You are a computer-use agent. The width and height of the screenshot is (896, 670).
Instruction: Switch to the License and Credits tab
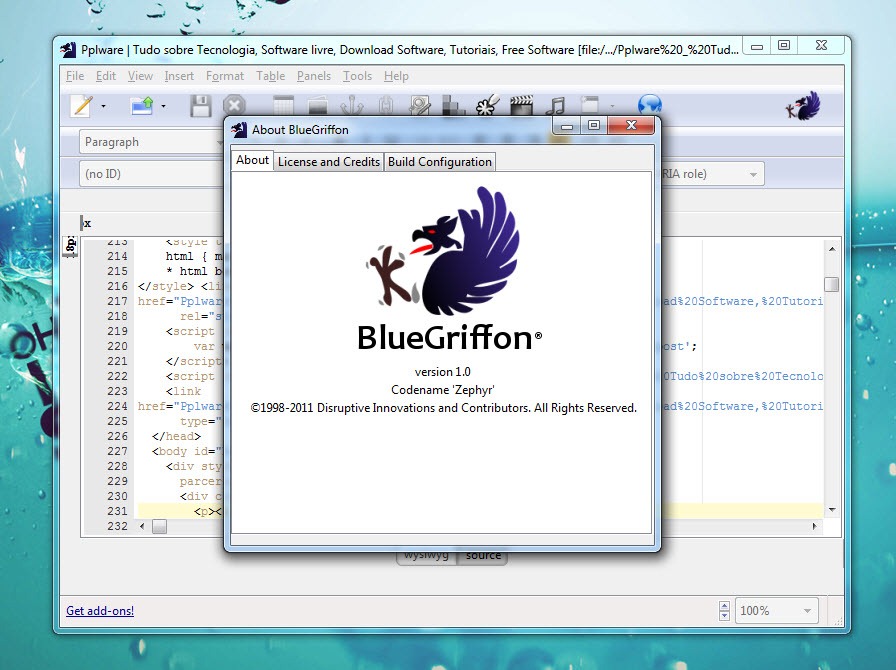click(x=329, y=162)
